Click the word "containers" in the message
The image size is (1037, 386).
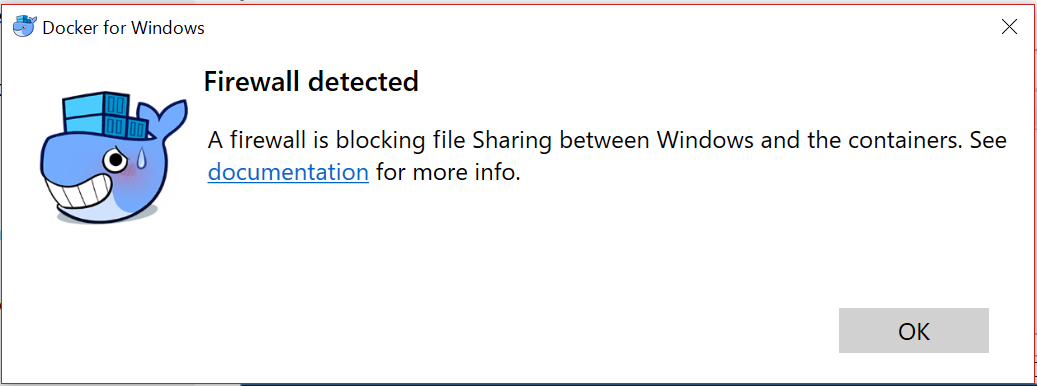click(897, 140)
